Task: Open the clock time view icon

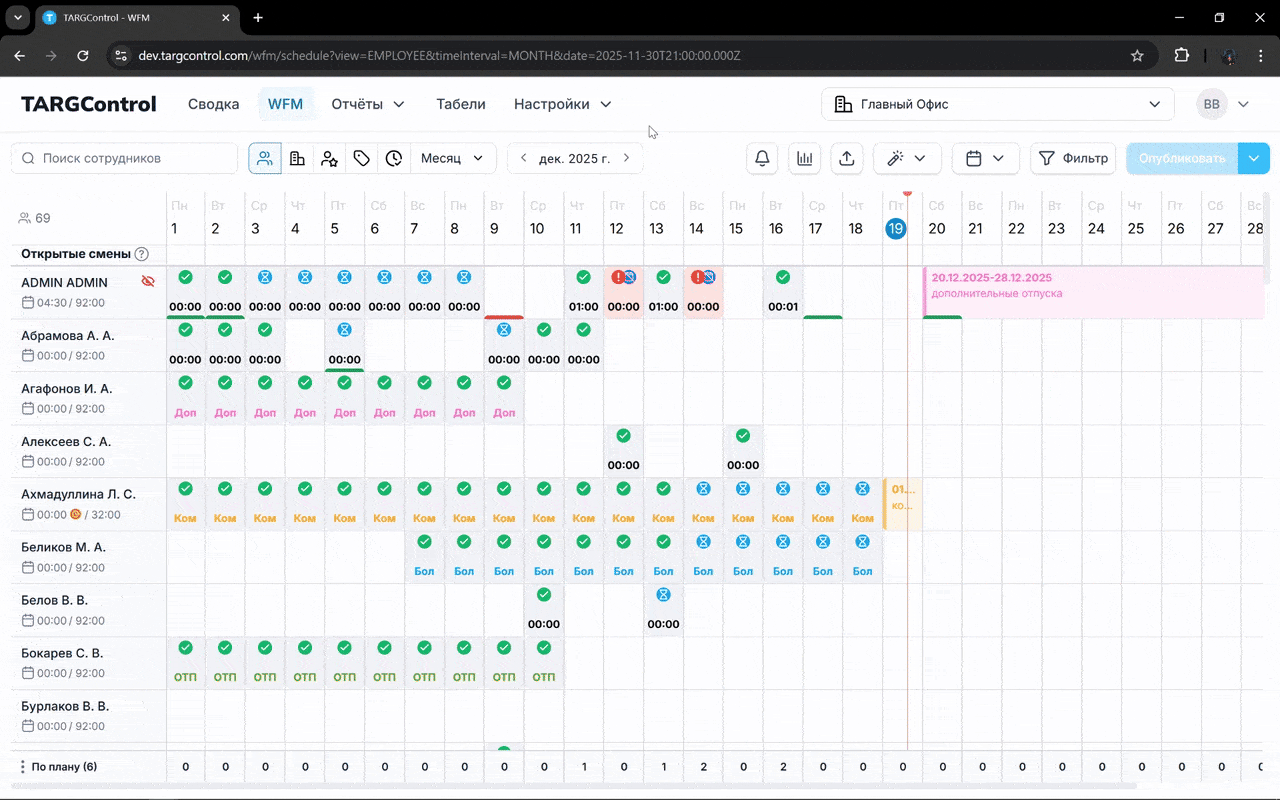Action: pos(394,158)
